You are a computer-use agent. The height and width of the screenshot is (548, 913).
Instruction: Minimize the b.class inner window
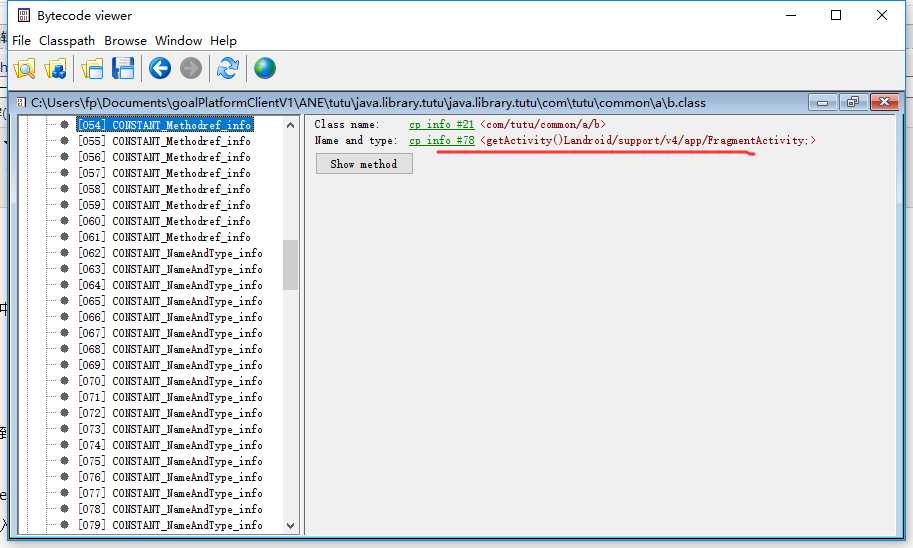[x=823, y=102]
